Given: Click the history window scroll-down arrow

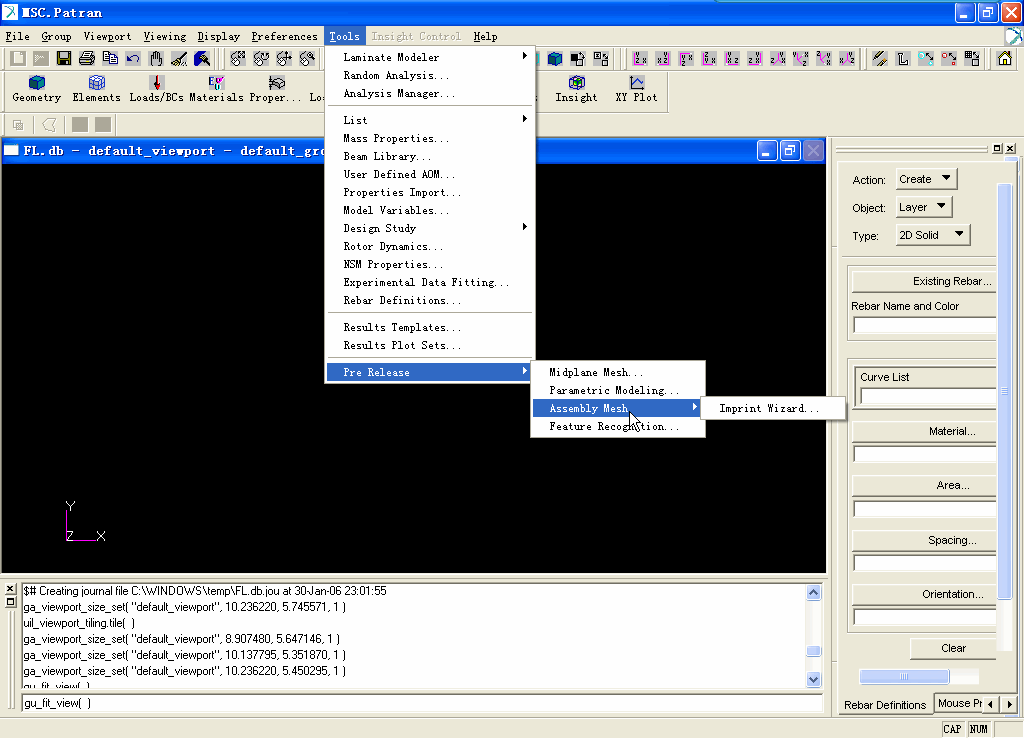Looking at the screenshot, I should click(814, 679).
